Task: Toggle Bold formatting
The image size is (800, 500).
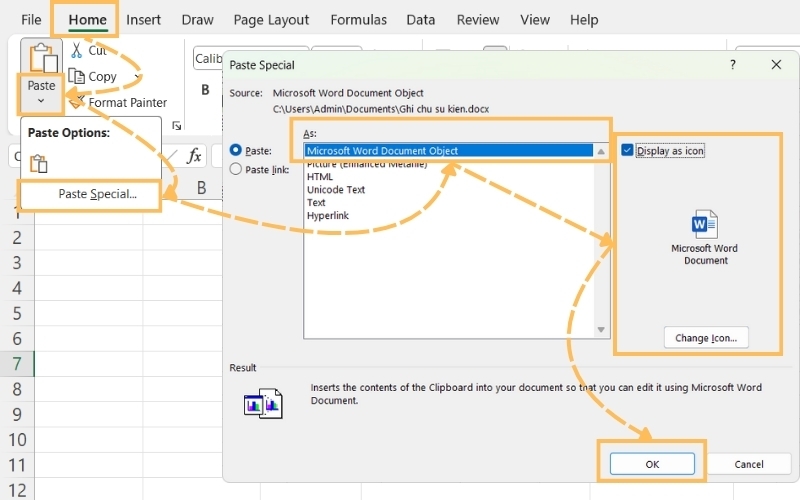Action: click(205, 90)
